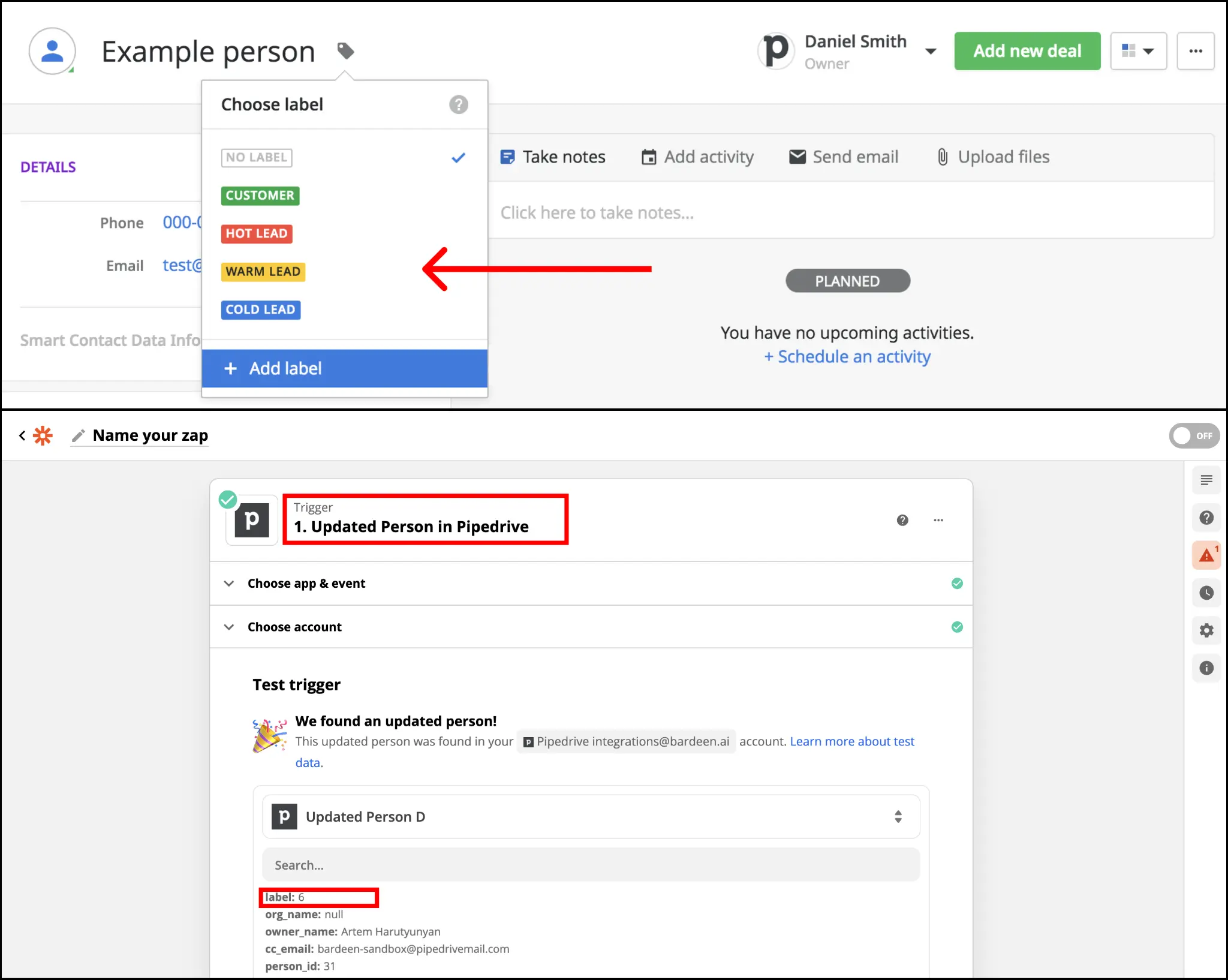Image resolution: width=1228 pixels, height=980 pixels.
Task: Open the Choose label help icon
Action: pyautogui.click(x=458, y=104)
